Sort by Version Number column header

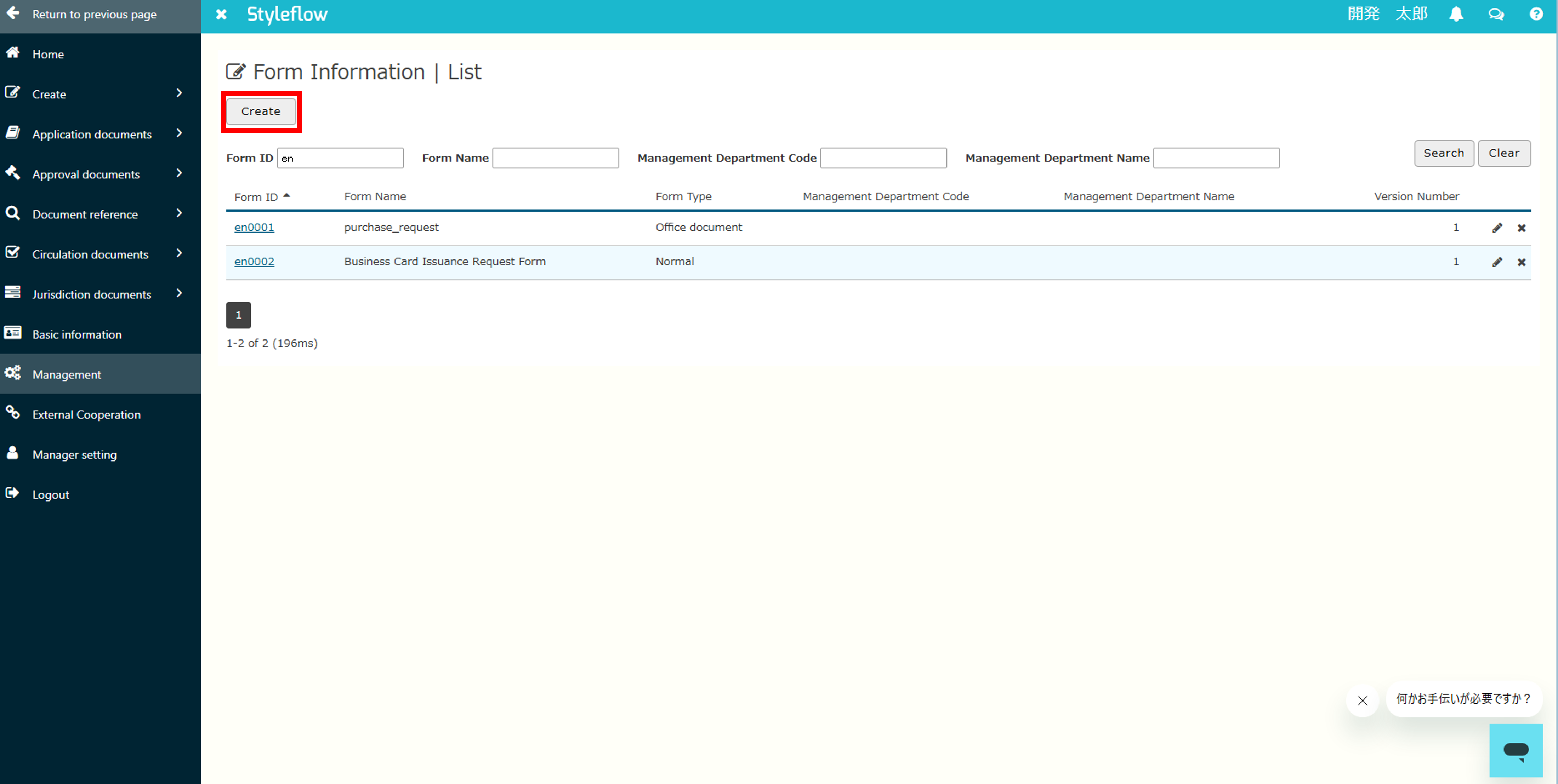click(1416, 196)
